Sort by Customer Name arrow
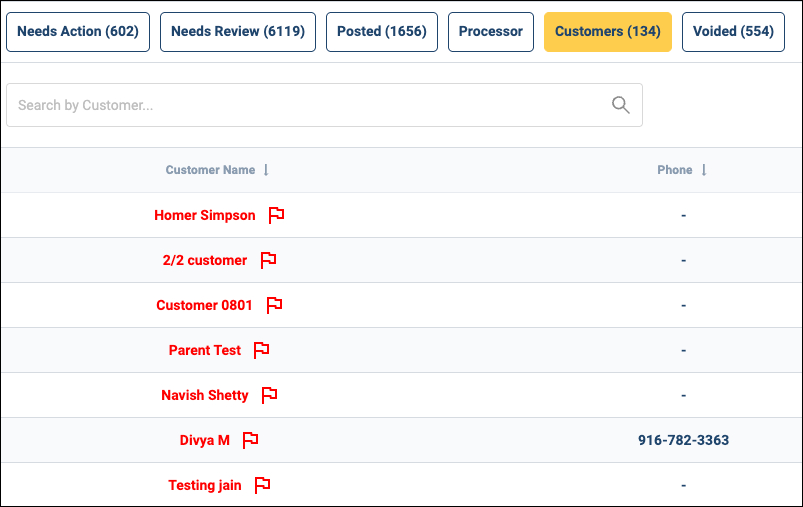 point(266,170)
